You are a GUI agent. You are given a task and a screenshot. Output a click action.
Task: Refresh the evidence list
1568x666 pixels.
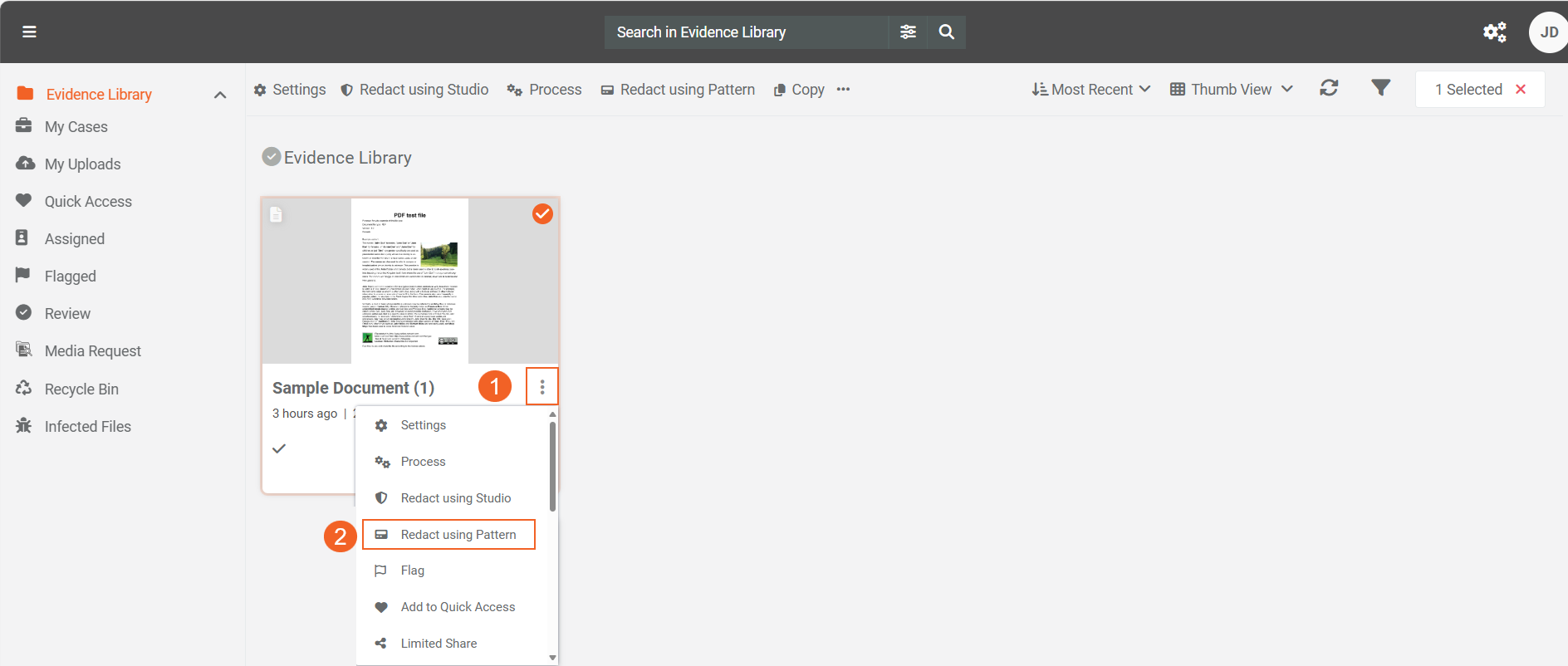pyautogui.click(x=1329, y=88)
